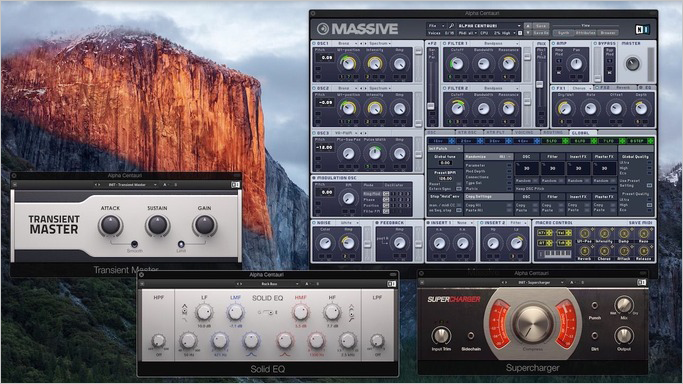Click the Mix knob in Supercharger
Image resolution: width=683 pixels, height=384 pixels.
[624, 305]
